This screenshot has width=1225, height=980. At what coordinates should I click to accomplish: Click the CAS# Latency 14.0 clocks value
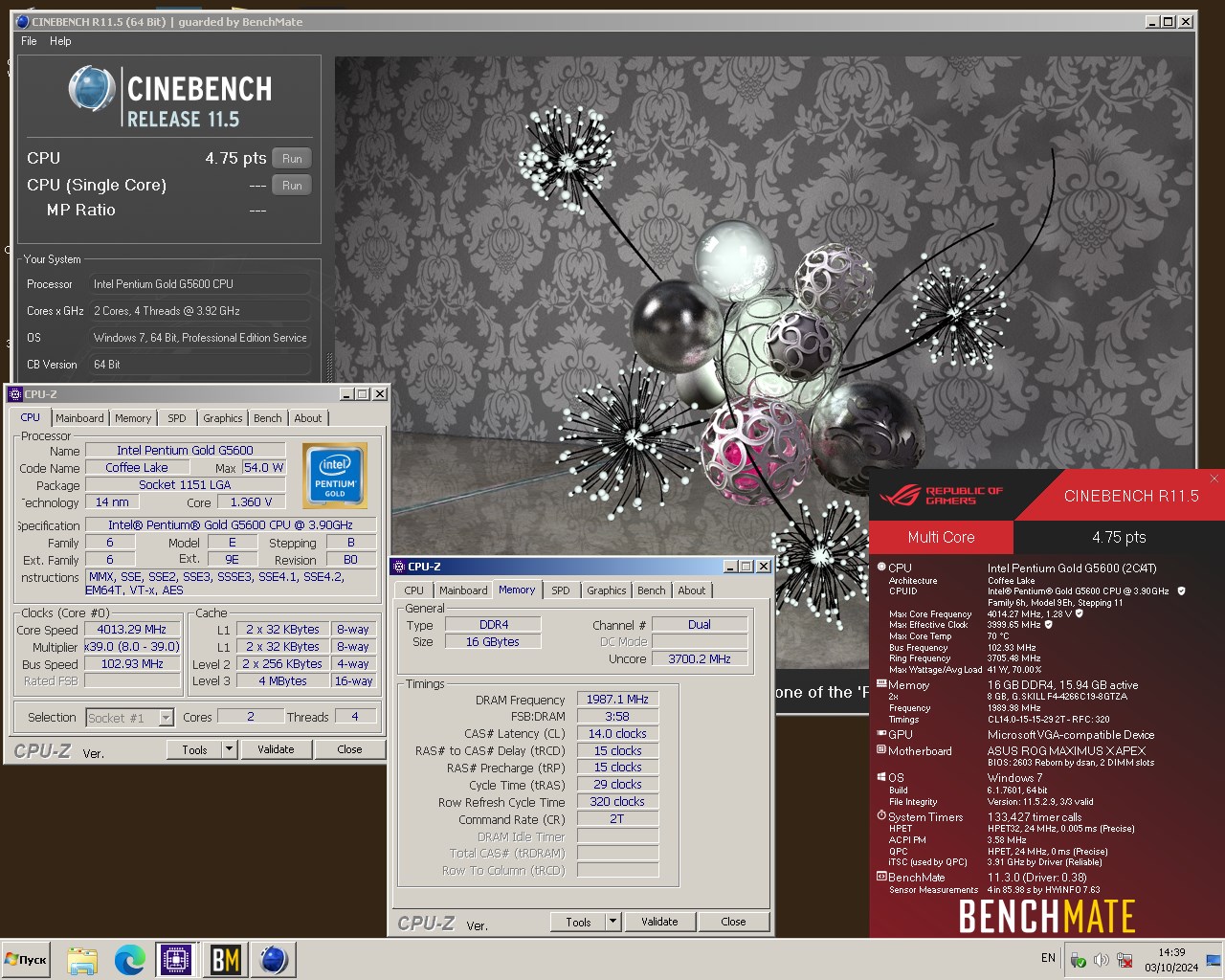(617, 734)
